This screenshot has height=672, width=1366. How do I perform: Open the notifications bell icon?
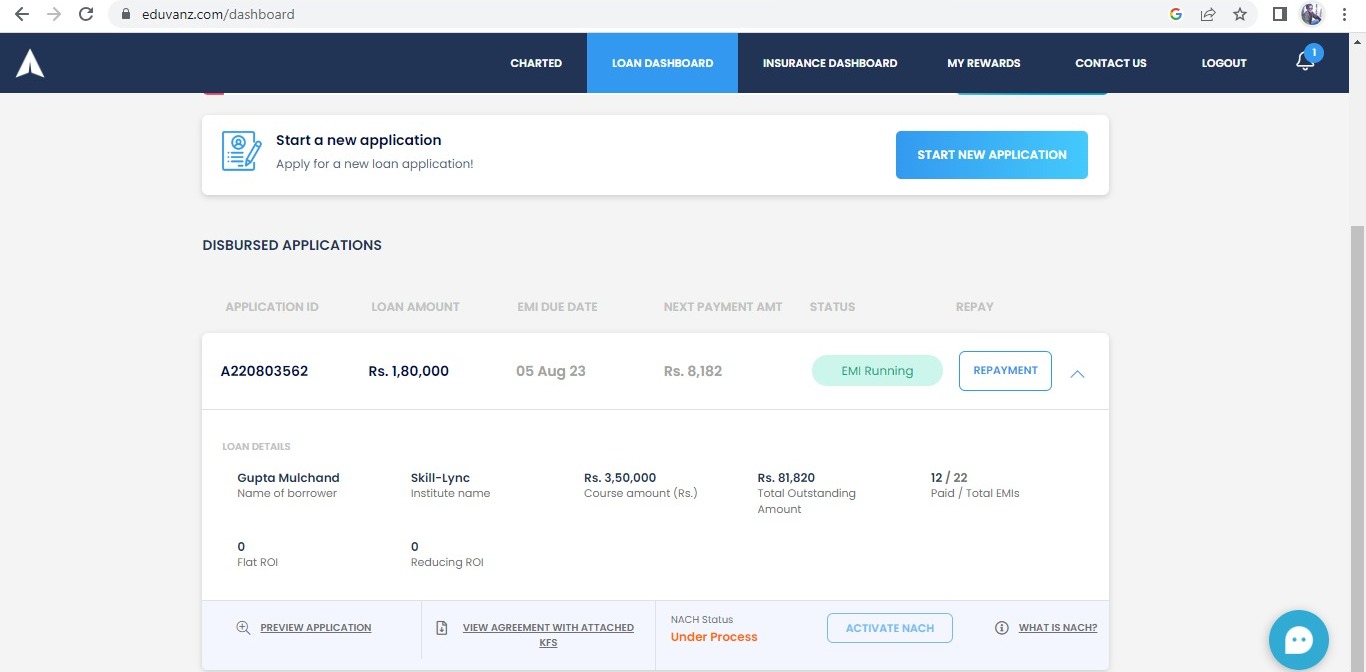pyautogui.click(x=1305, y=61)
